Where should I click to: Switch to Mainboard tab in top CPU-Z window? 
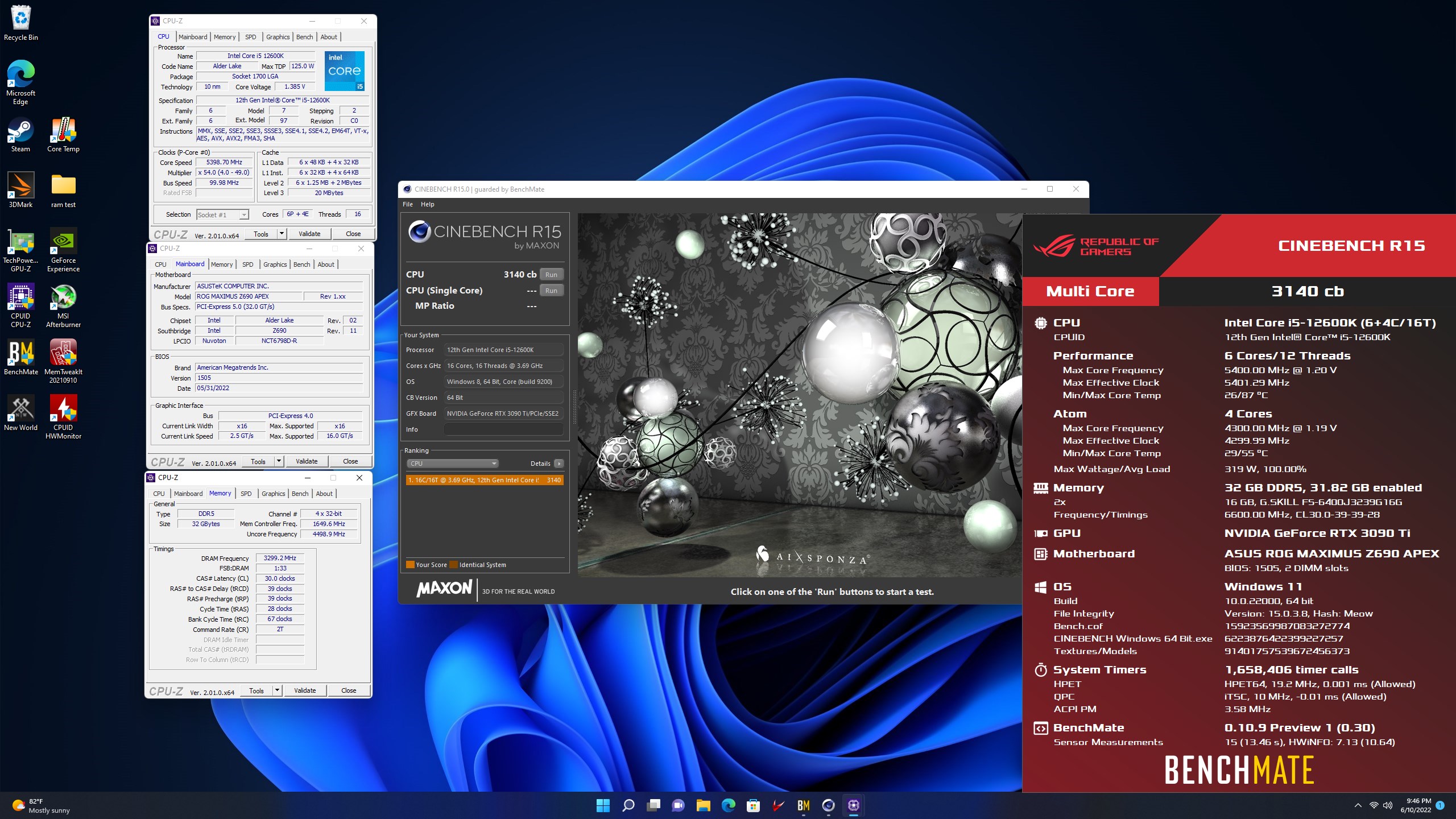(x=193, y=37)
